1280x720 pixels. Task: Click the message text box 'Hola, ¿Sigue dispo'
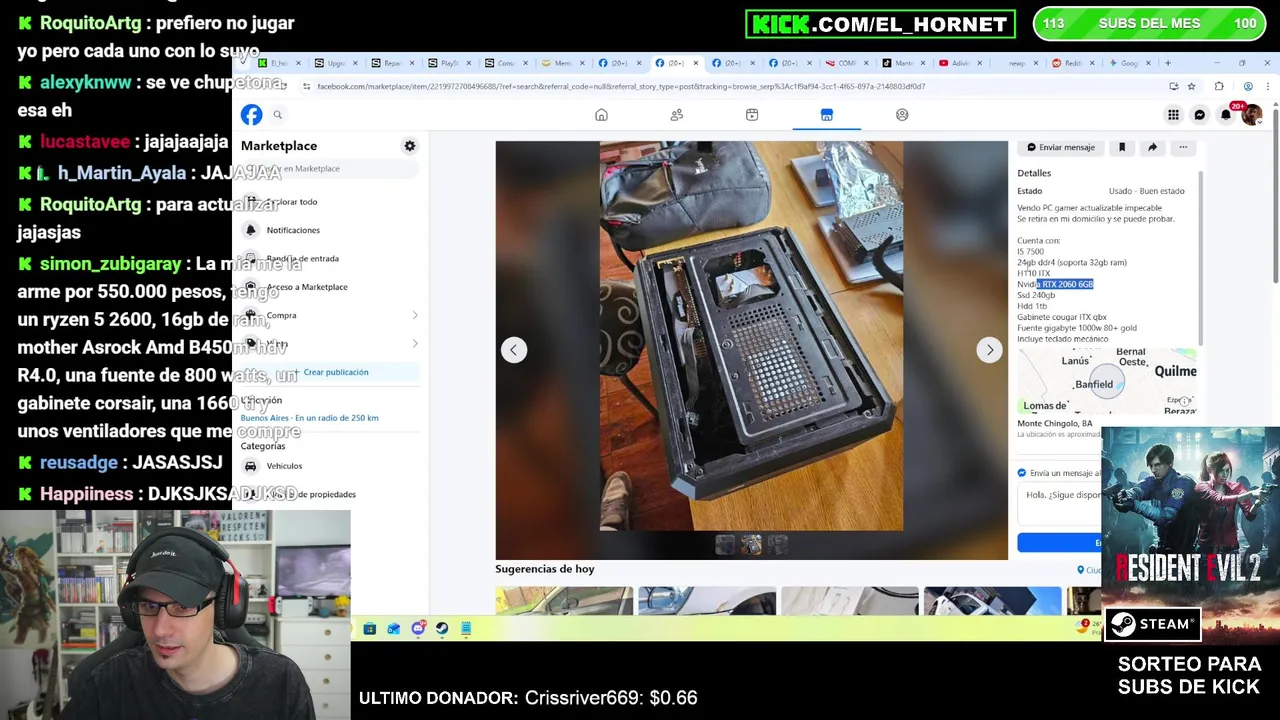[1059, 503]
